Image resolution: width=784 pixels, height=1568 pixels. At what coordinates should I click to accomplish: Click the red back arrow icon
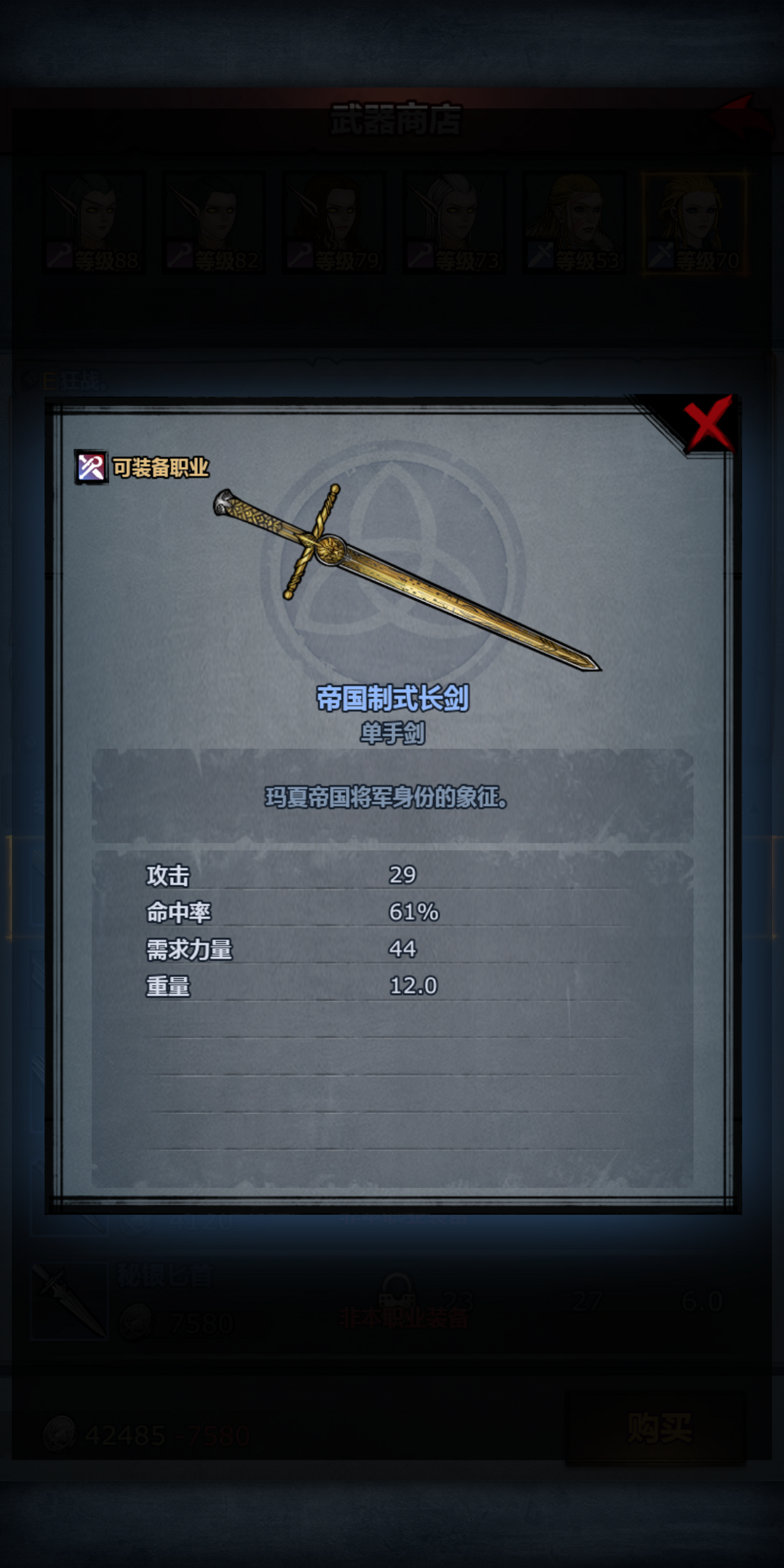741,119
